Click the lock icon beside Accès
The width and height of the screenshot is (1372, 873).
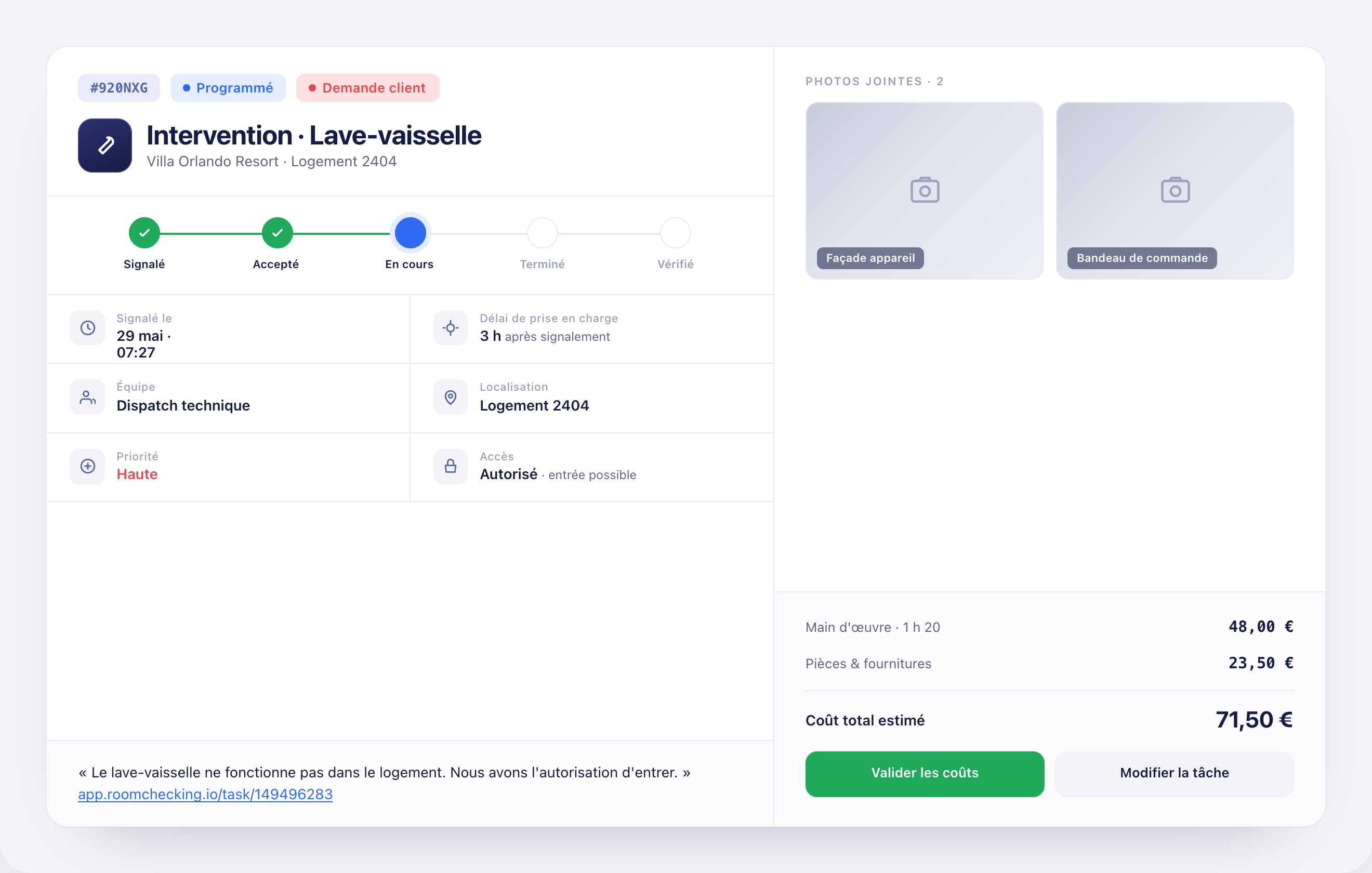click(x=450, y=466)
